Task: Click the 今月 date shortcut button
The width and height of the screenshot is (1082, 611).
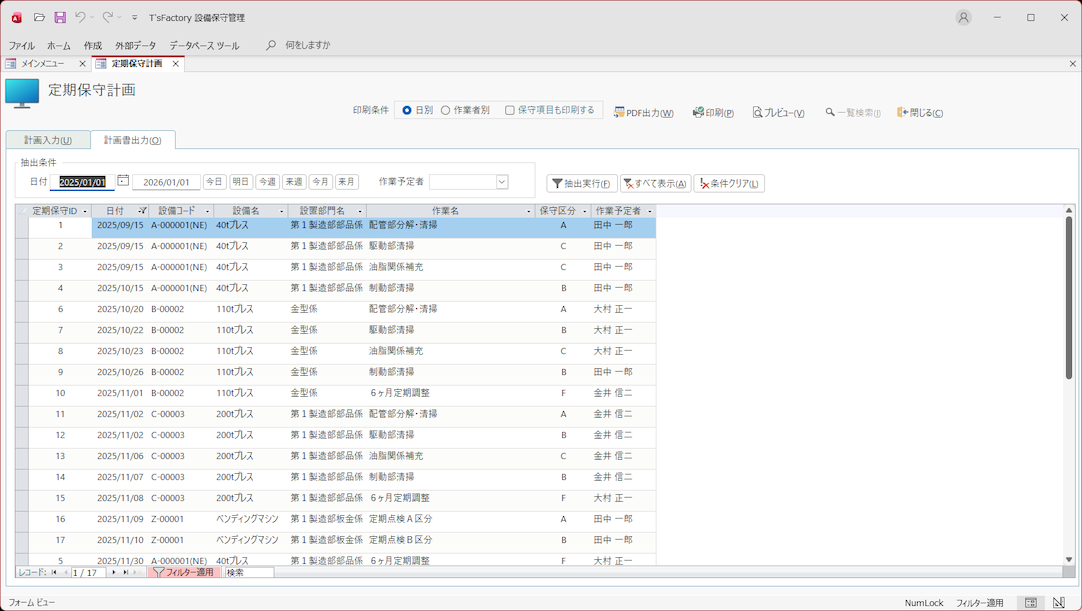Action: [320, 182]
